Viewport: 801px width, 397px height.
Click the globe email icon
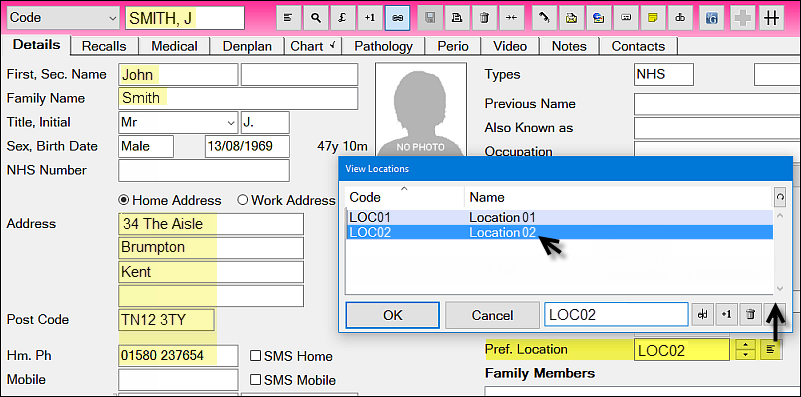click(599, 18)
